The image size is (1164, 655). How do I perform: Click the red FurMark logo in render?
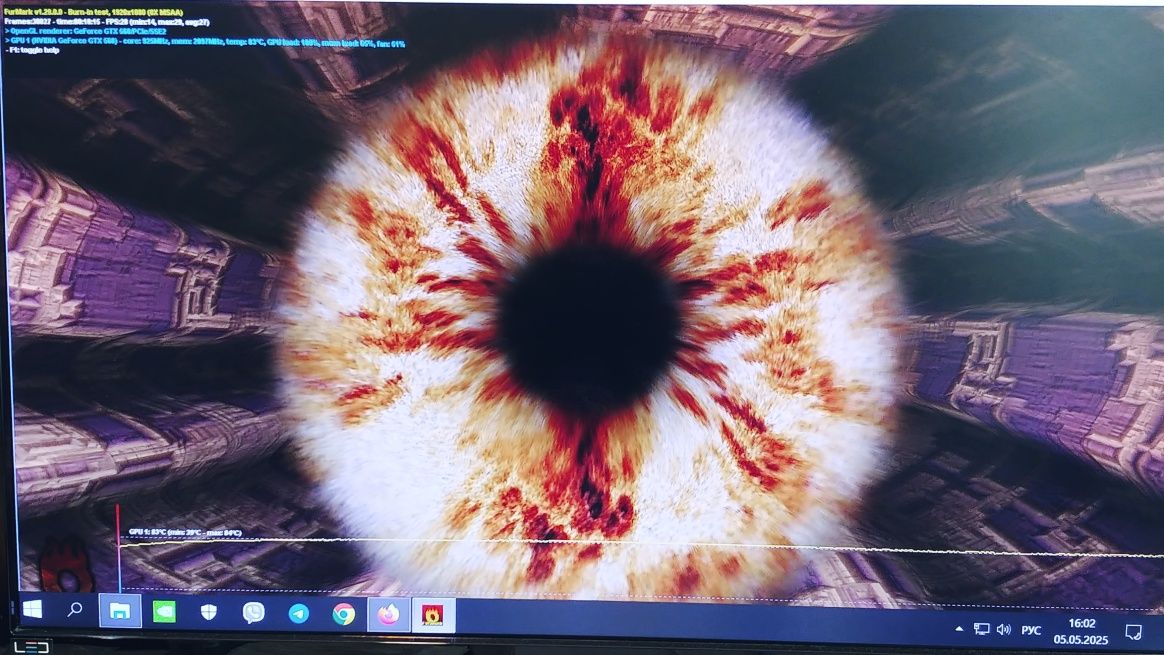click(65, 567)
